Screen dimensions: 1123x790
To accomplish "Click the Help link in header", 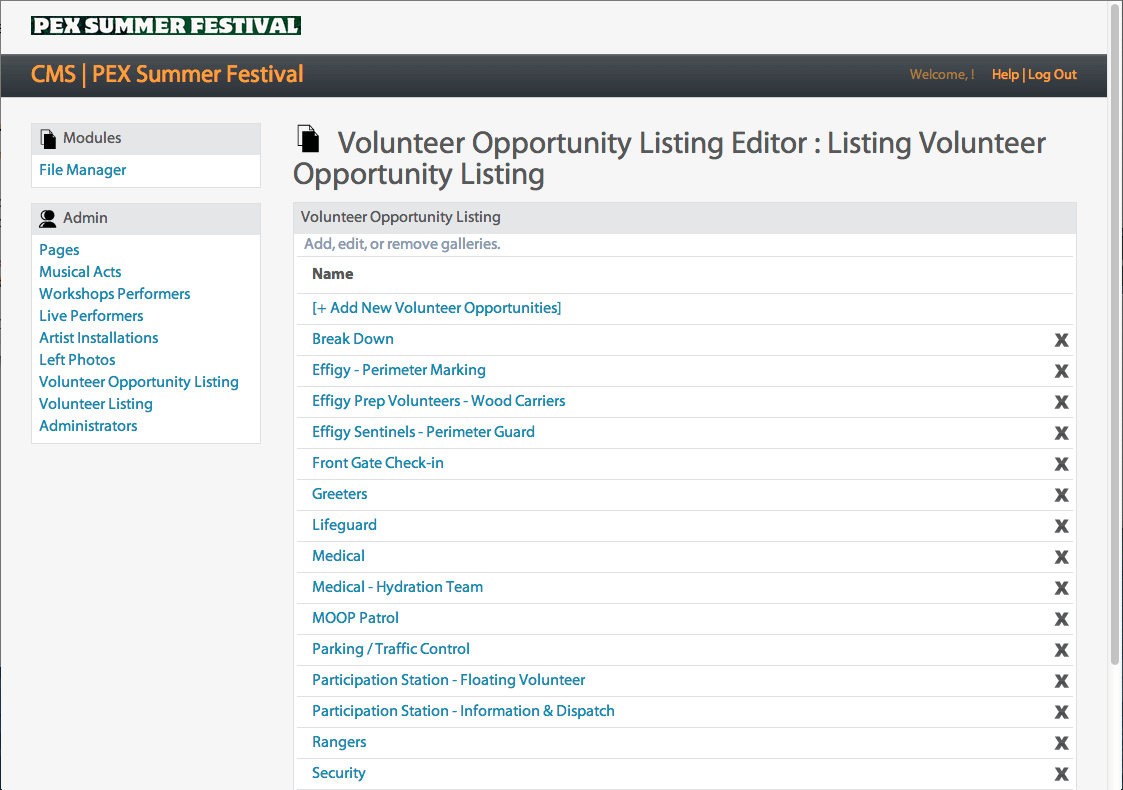I will tap(1004, 75).
